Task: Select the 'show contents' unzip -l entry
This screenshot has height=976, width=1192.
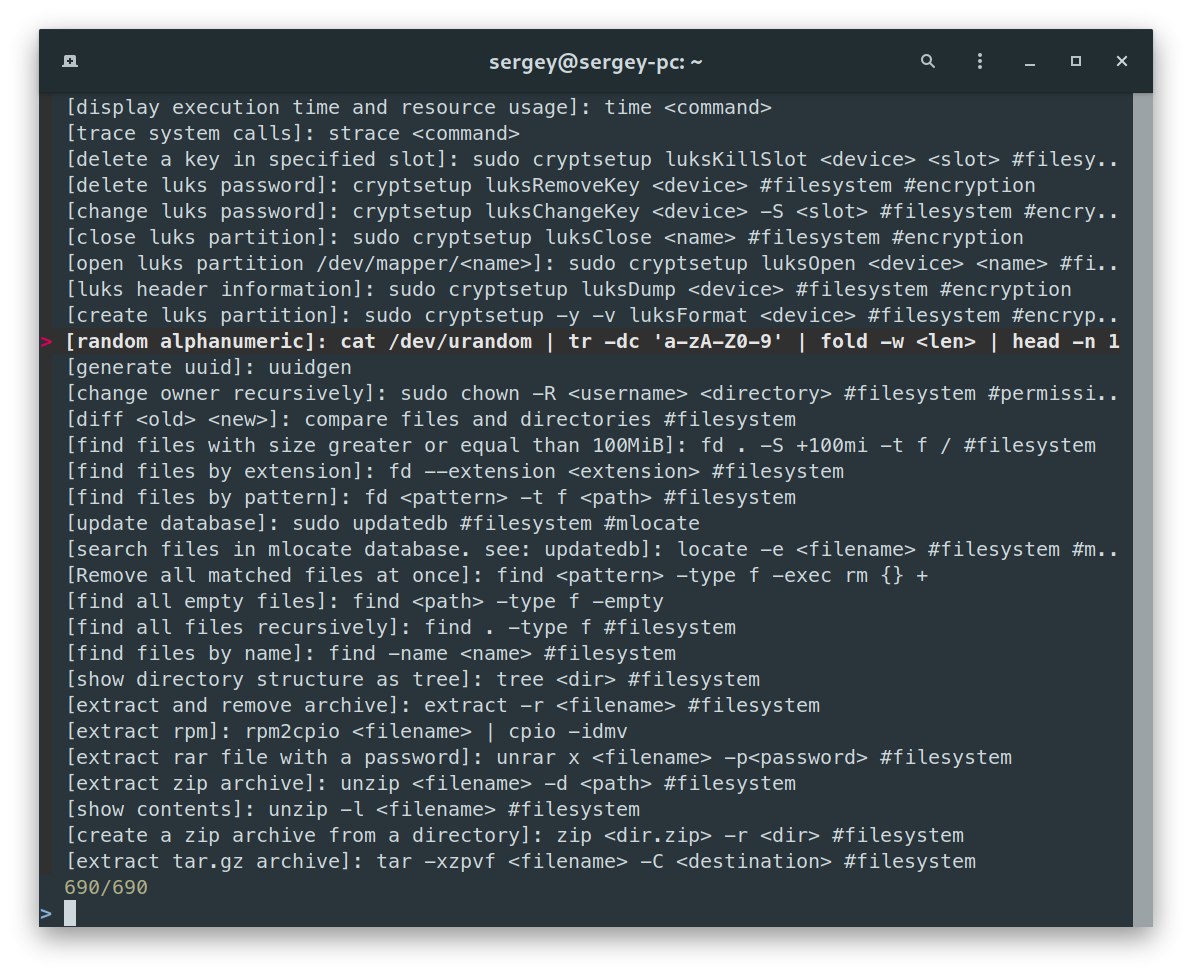Action: point(353,809)
